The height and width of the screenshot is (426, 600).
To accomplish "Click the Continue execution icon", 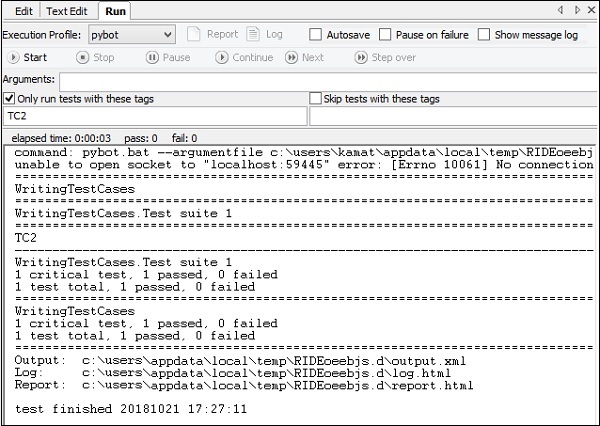I will click(x=221, y=58).
